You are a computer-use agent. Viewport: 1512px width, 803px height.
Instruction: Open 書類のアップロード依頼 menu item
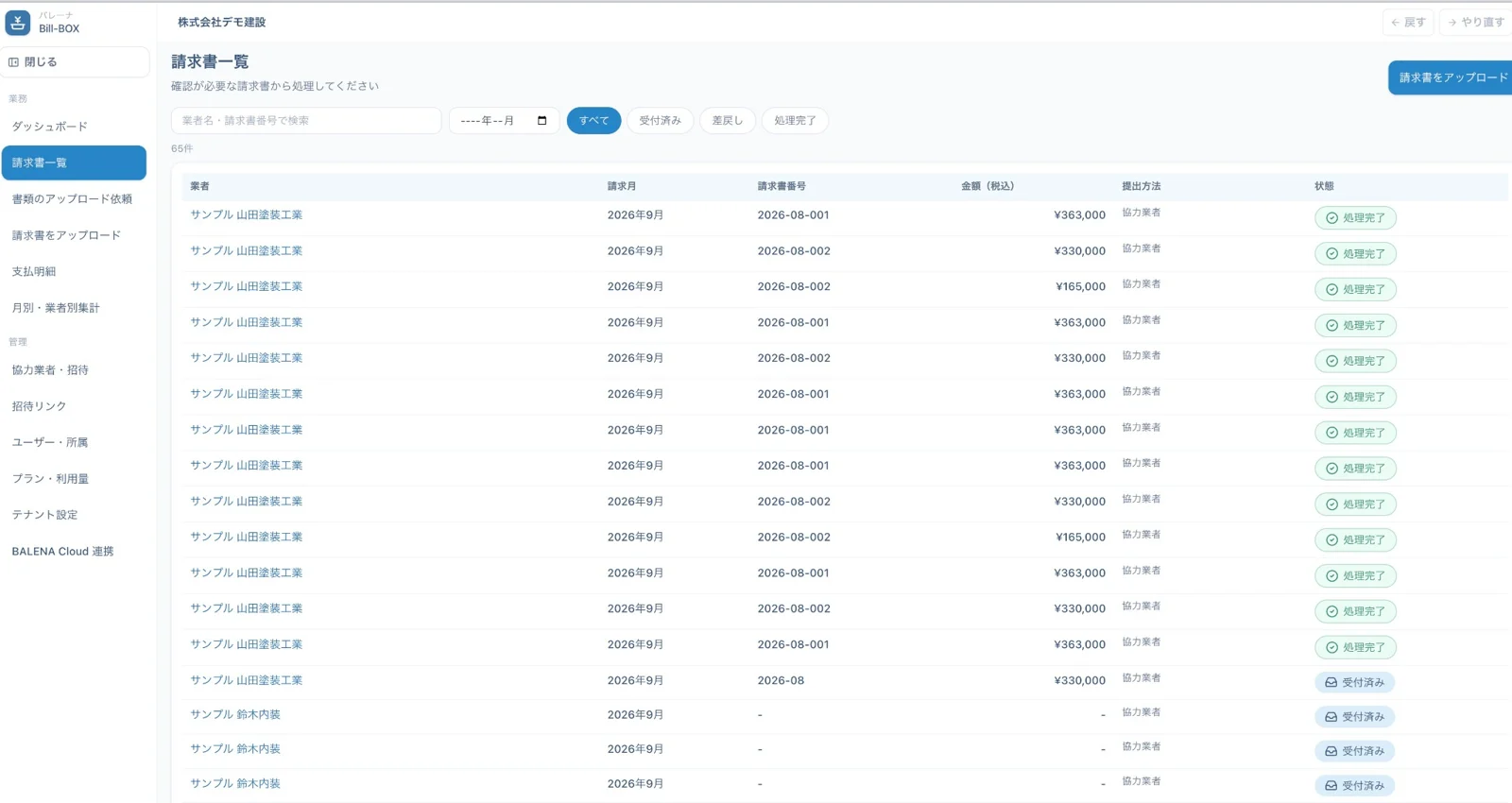point(74,199)
